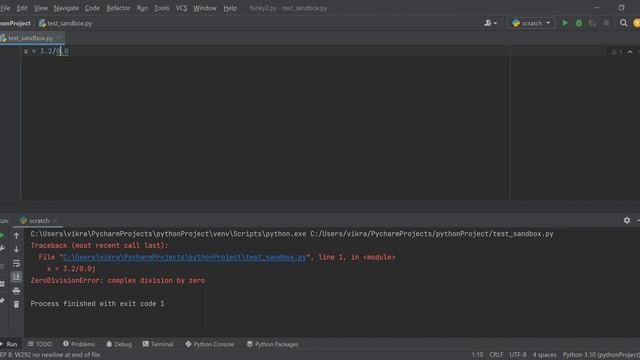Toggle Scroll to End in console
This screenshot has width=640, height=360.
click(x=16, y=277)
